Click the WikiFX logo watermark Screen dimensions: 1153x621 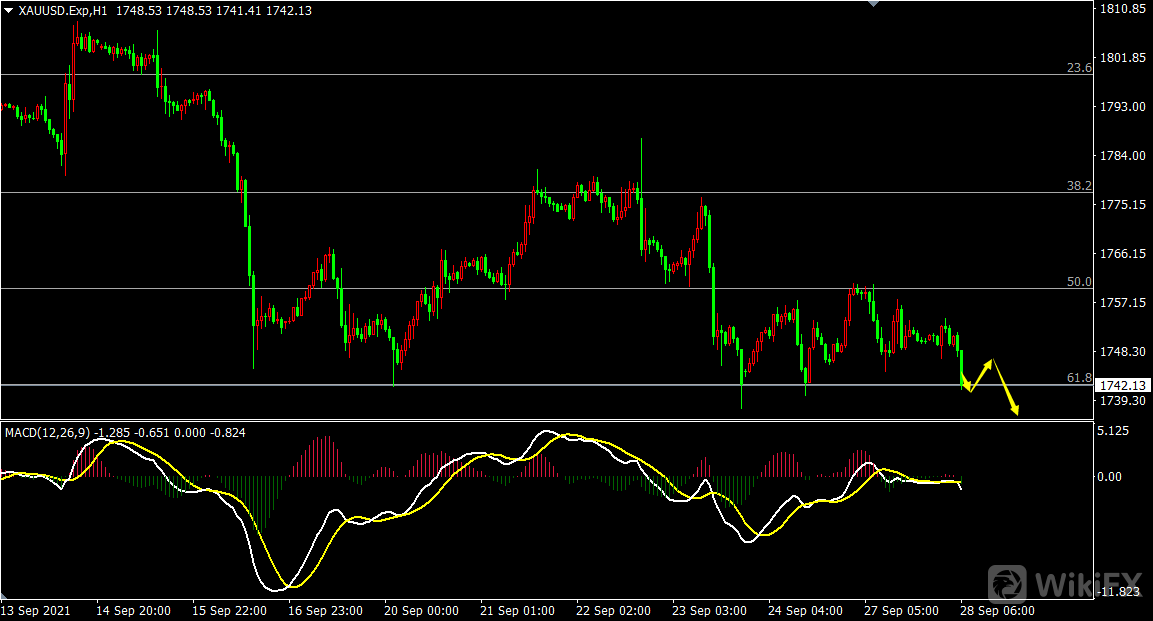coord(1064,583)
